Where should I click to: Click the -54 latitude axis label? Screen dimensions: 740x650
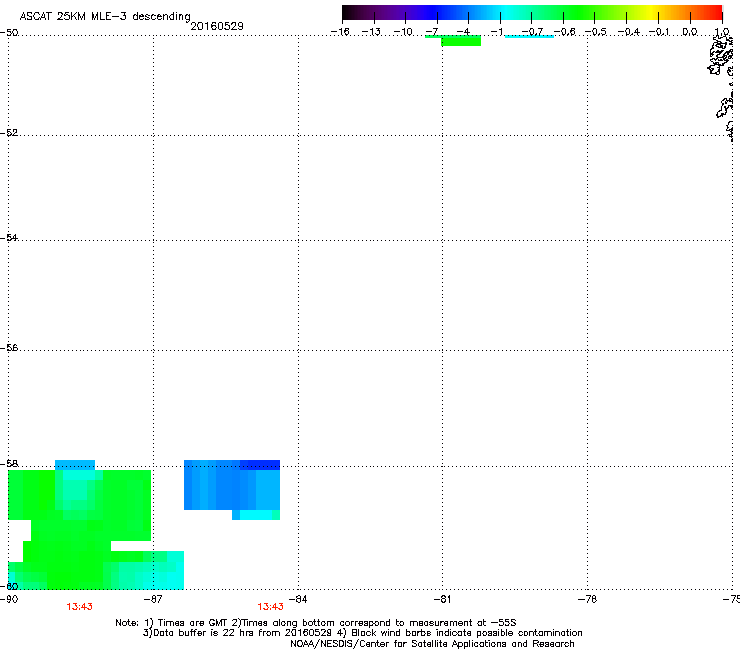pyautogui.click(x=9, y=237)
